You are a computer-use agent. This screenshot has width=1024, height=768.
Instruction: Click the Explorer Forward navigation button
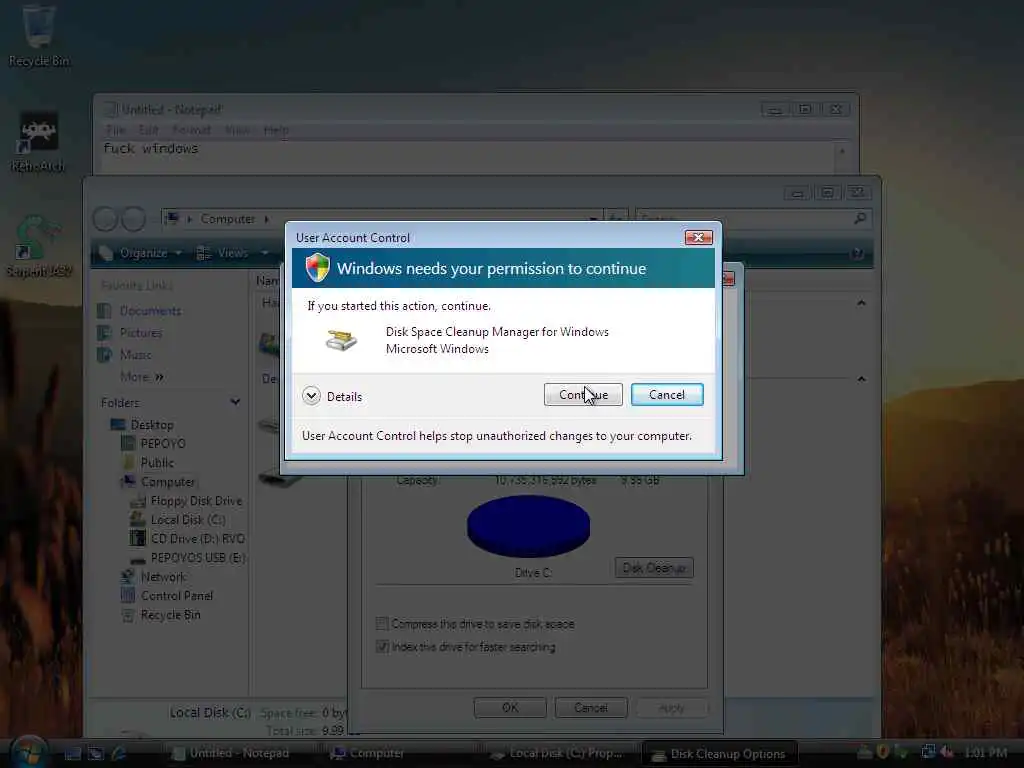pos(133,219)
